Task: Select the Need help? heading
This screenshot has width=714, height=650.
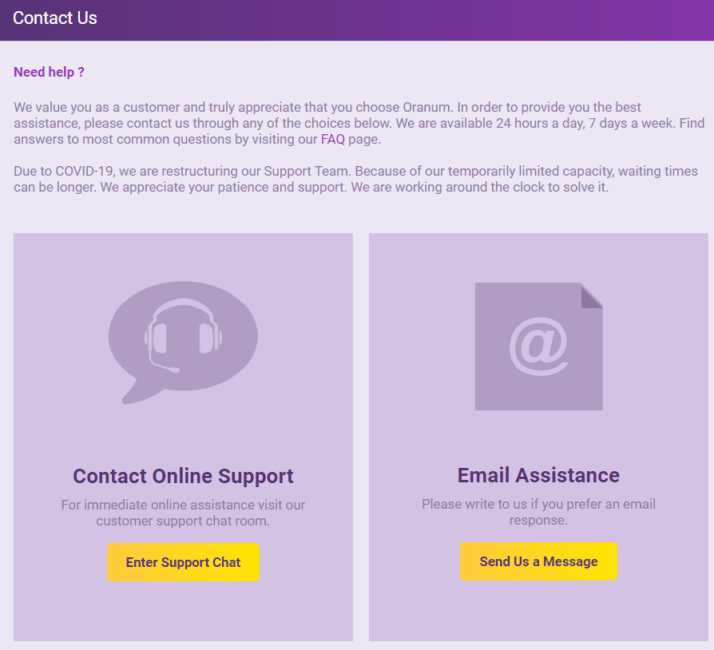Action: coord(49,72)
